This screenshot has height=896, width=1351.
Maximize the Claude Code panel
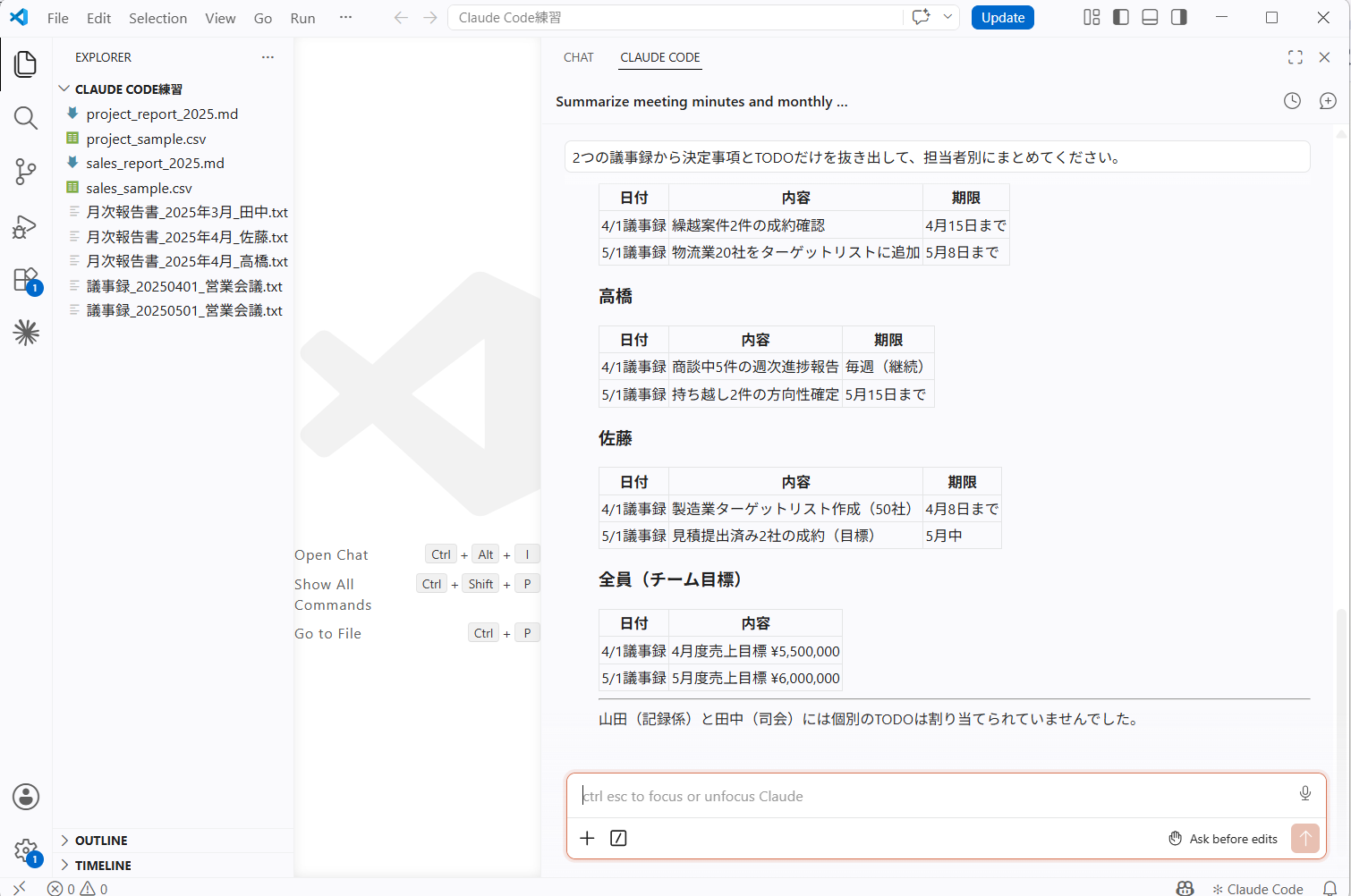[1295, 57]
